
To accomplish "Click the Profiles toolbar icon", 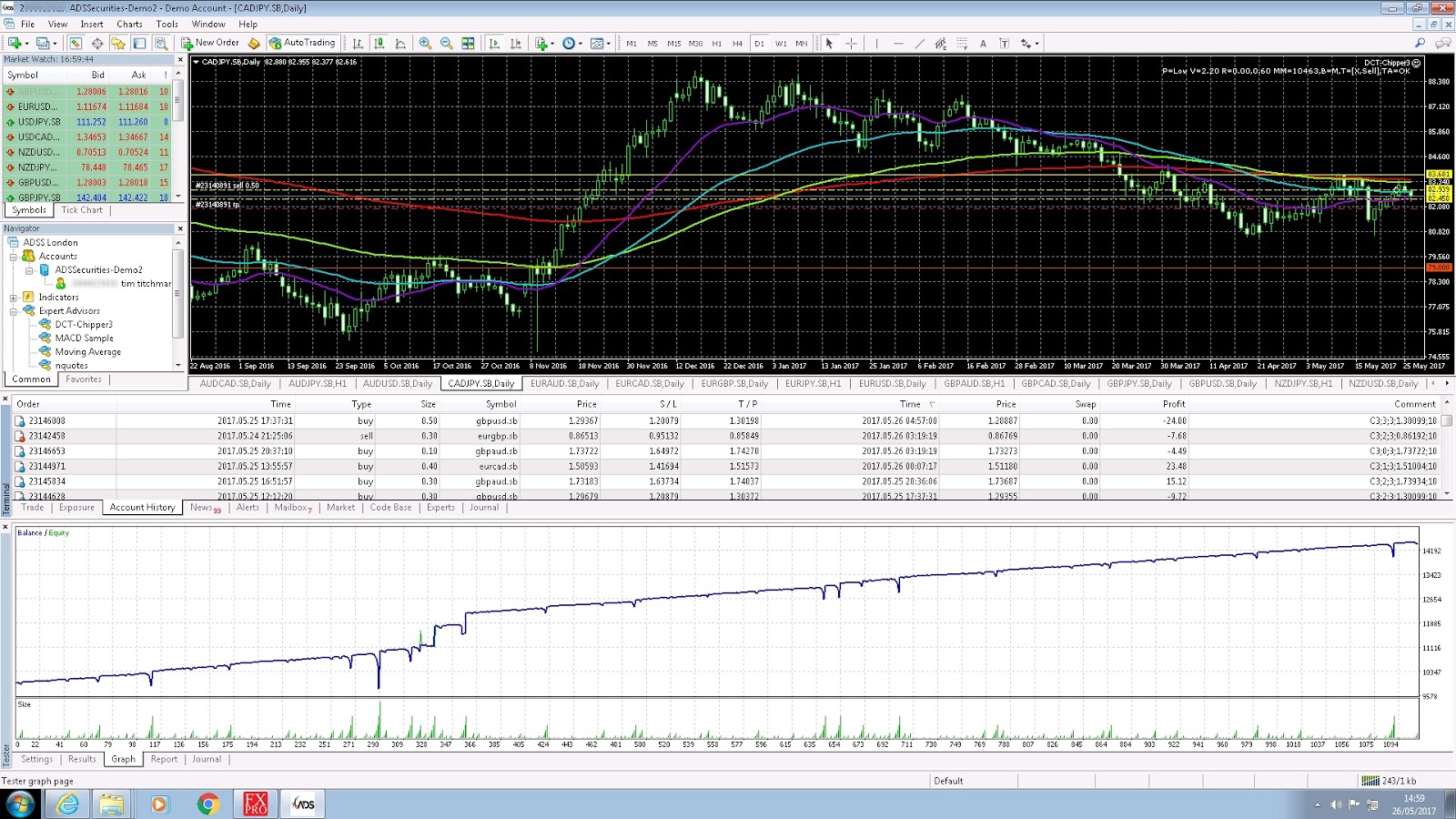I will [43, 43].
